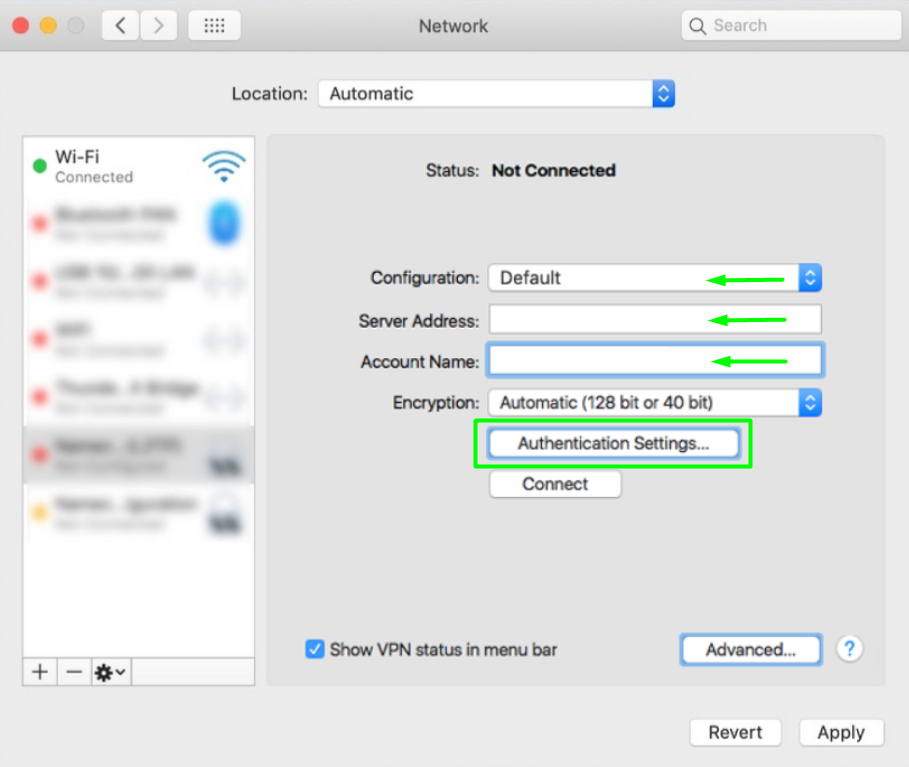Minimize the Network window
Image resolution: width=909 pixels, height=767 pixels.
48,26
